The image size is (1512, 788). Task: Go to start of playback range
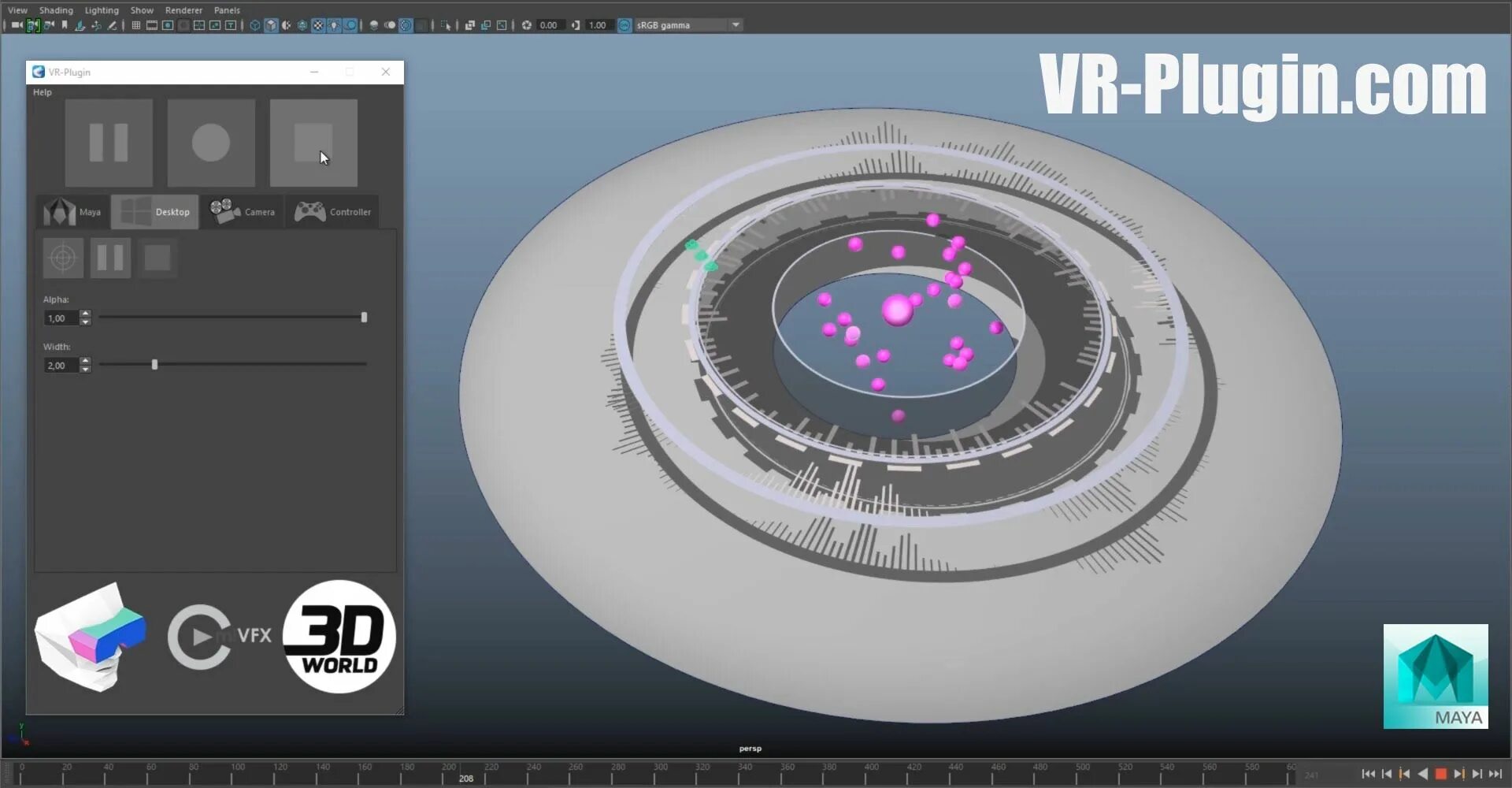1368,774
